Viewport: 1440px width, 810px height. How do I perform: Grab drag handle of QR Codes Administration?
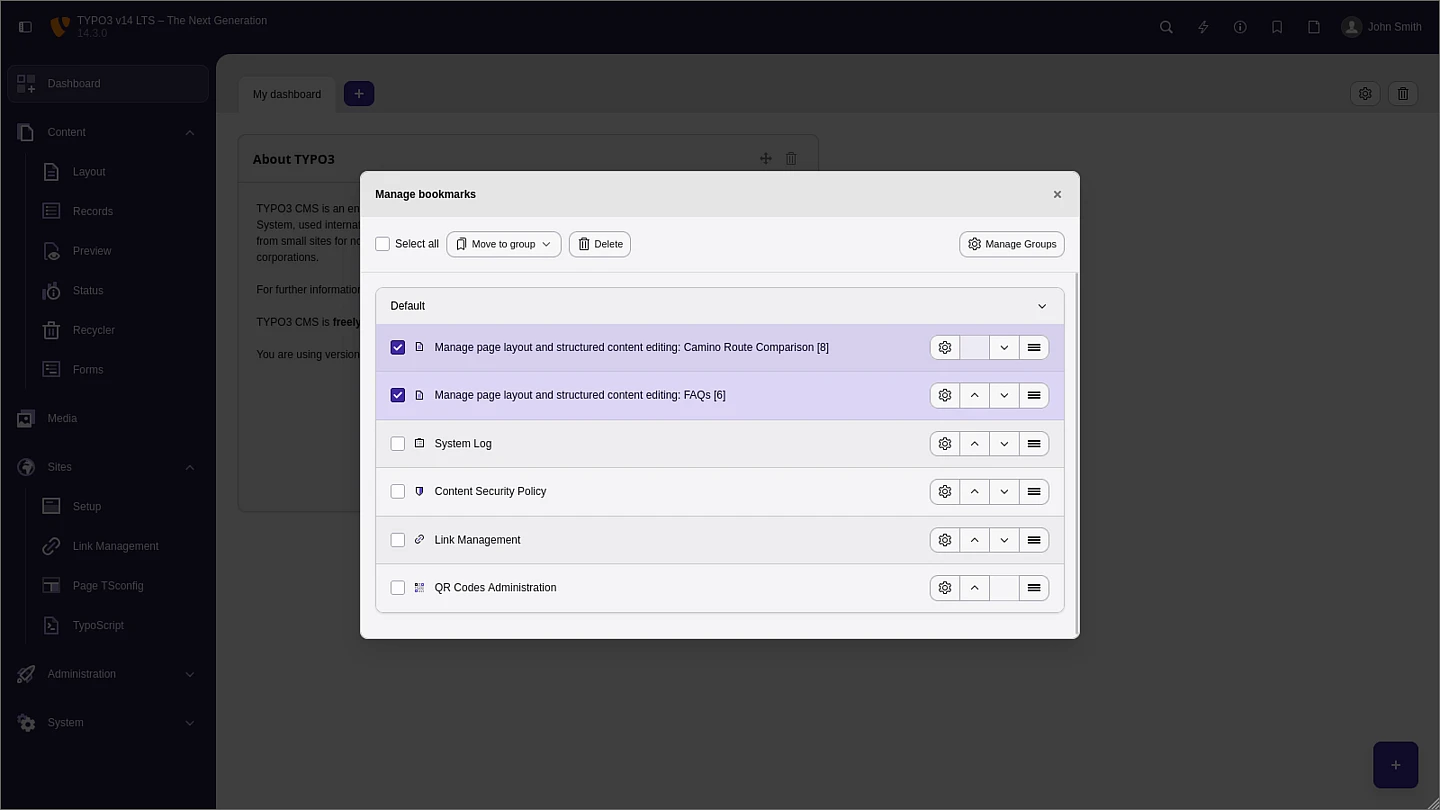(1034, 588)
